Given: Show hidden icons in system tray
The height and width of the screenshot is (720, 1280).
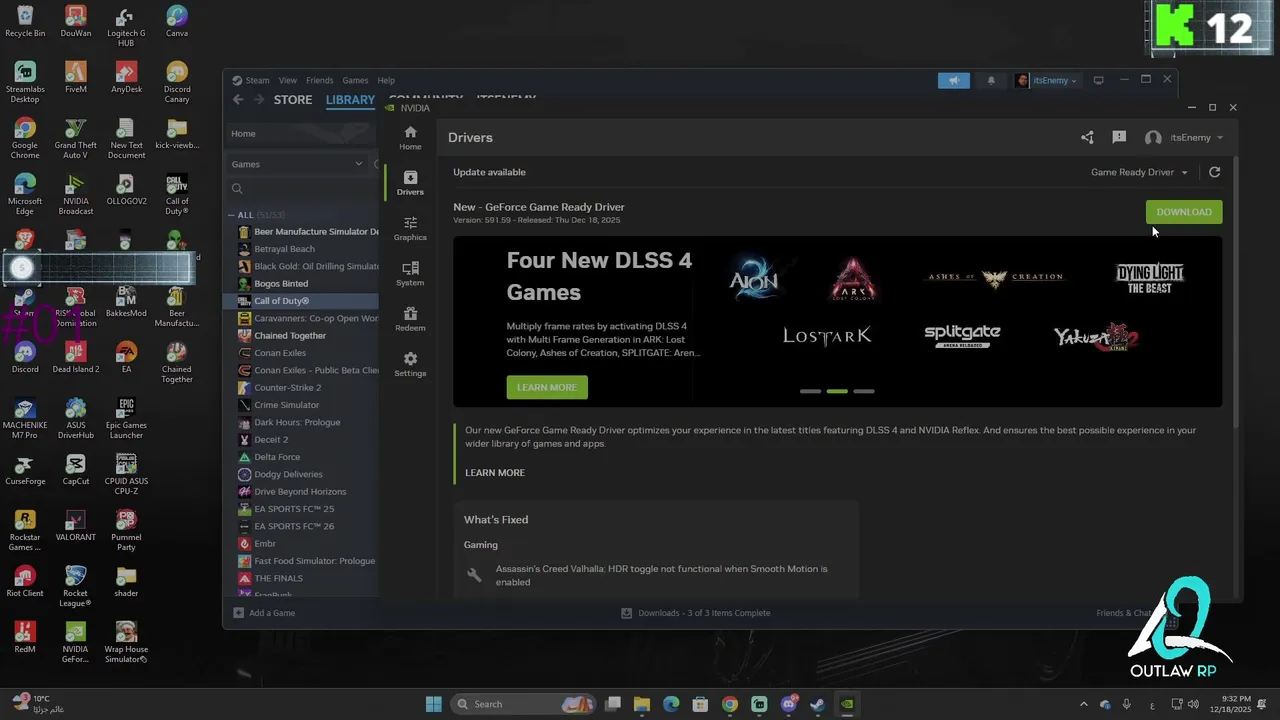Looking at the screenshot, I should [1083, 704].
